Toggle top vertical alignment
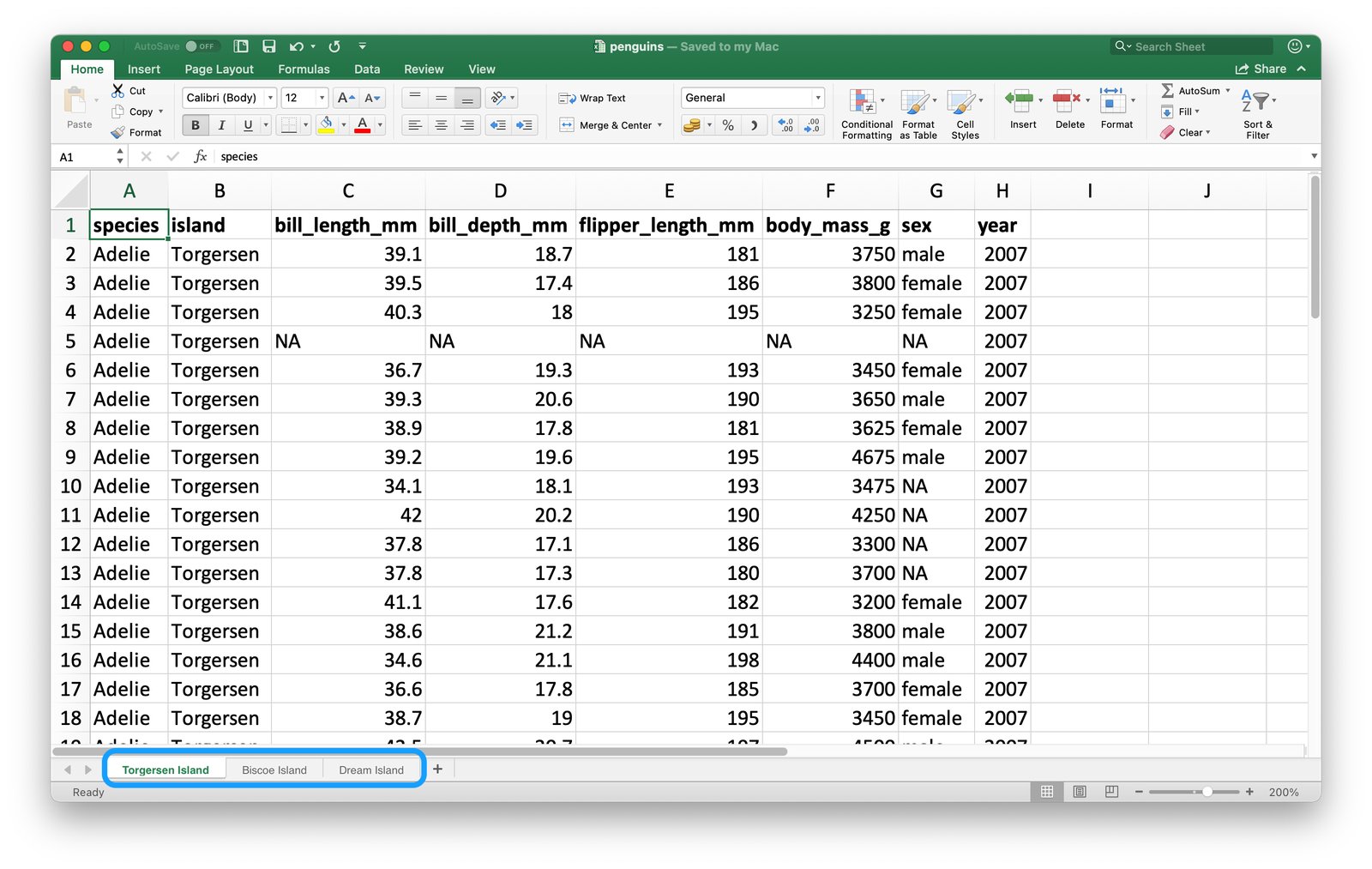The image size is (1372, 869). [415, 98]
